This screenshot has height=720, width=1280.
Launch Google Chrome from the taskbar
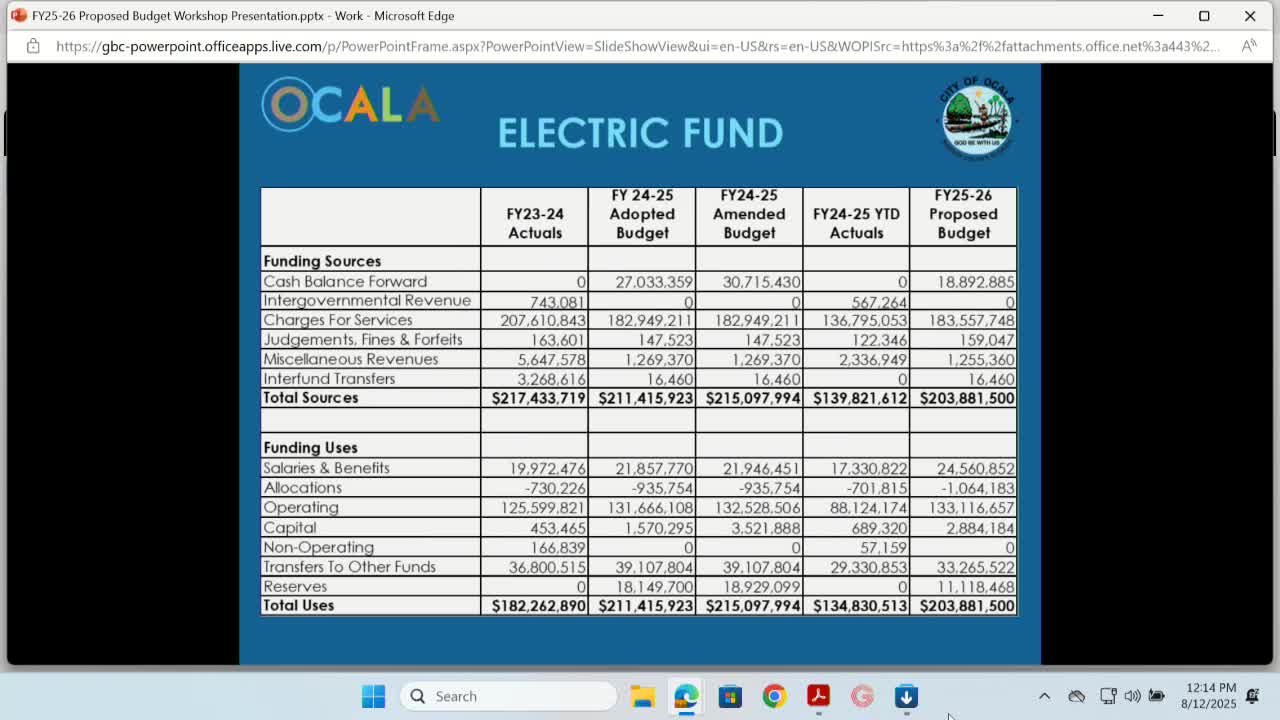774,696
